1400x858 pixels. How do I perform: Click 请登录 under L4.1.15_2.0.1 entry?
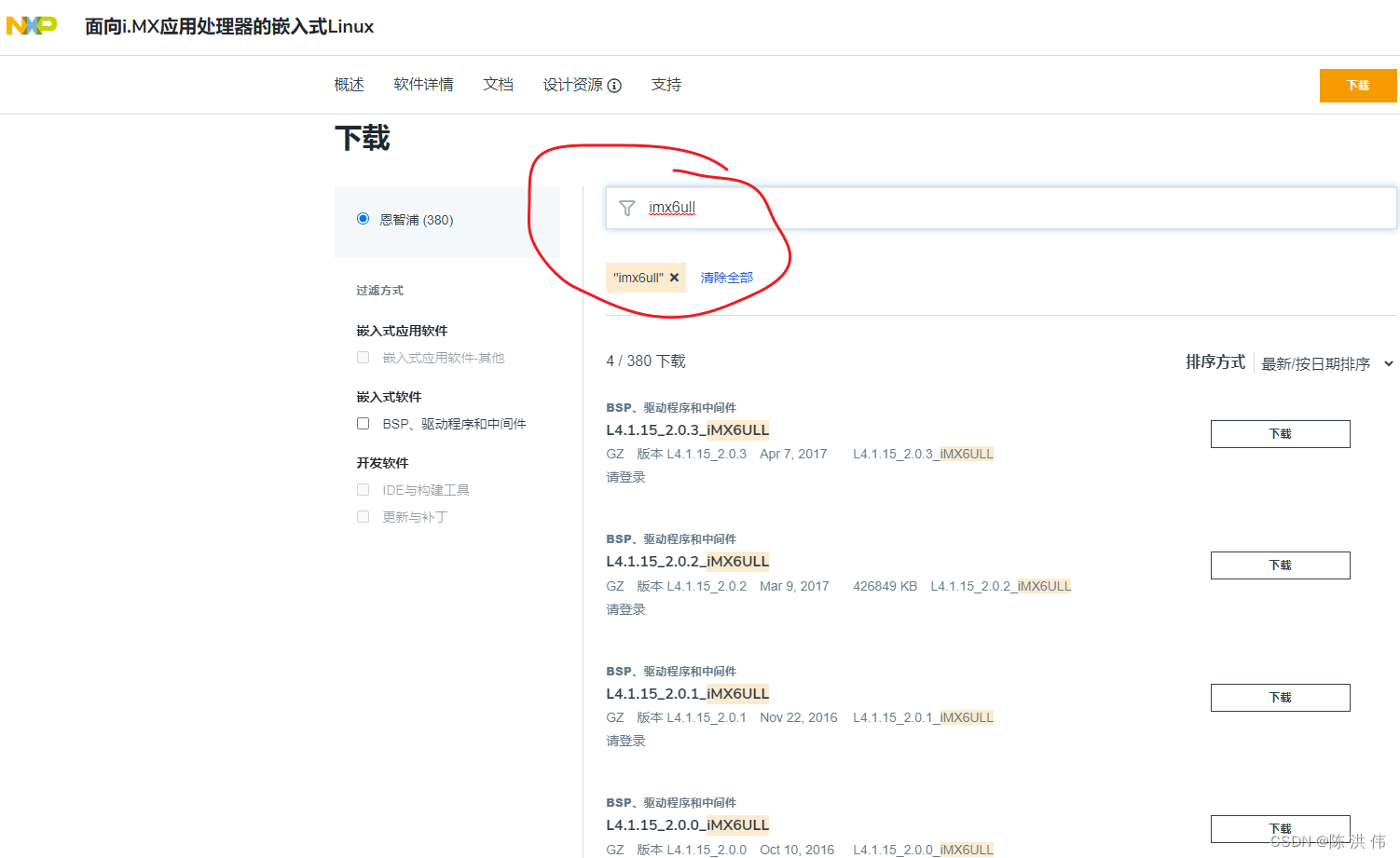tap(625, 741)
